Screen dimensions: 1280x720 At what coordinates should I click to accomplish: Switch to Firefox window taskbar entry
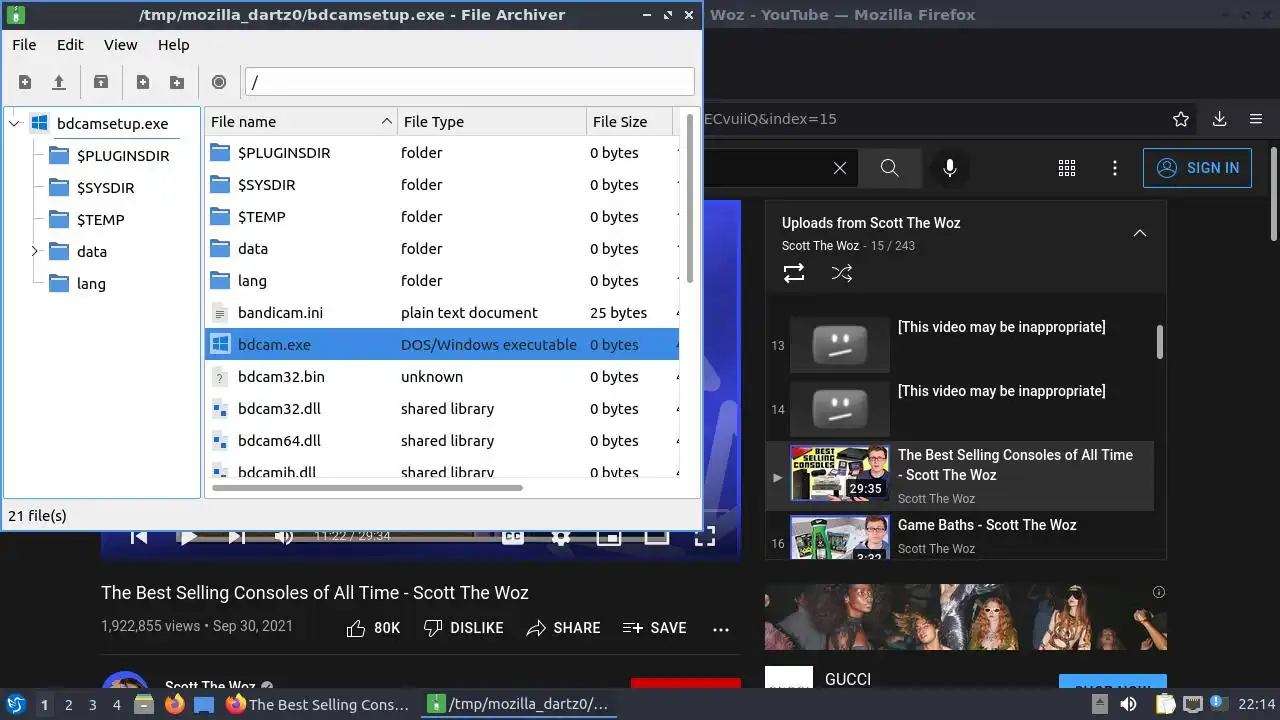click(x=317, y=705)
